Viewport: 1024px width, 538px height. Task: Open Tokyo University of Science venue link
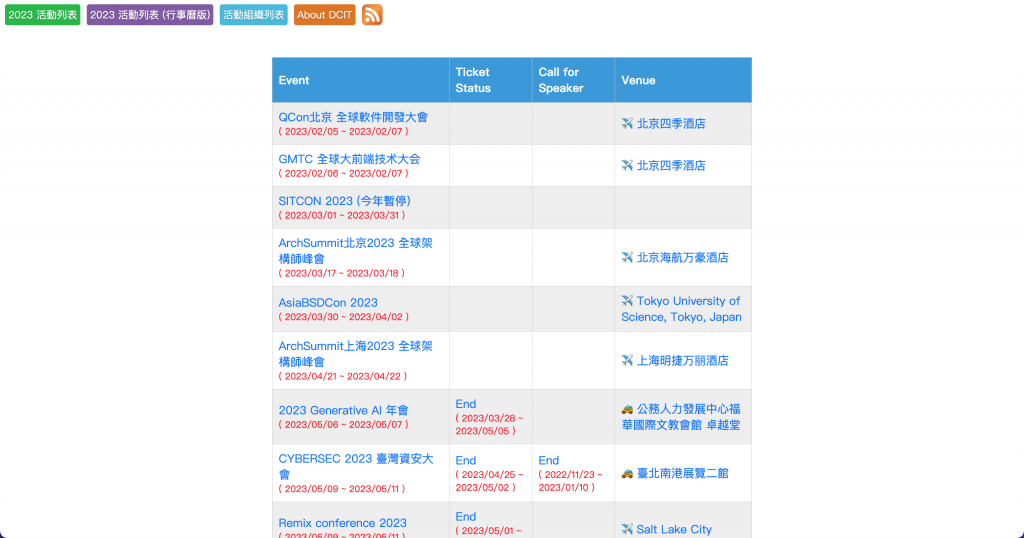click(681, 309)
